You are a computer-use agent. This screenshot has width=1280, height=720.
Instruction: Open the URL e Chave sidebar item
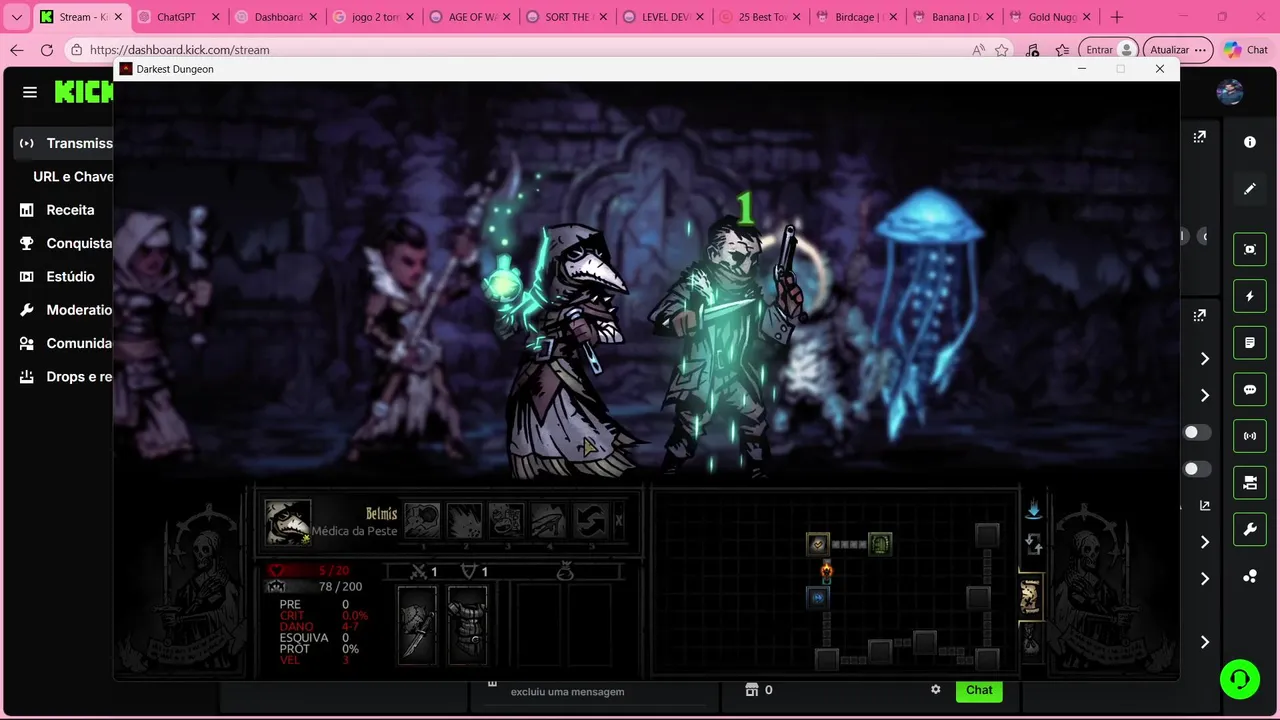(x=73, y=176)
